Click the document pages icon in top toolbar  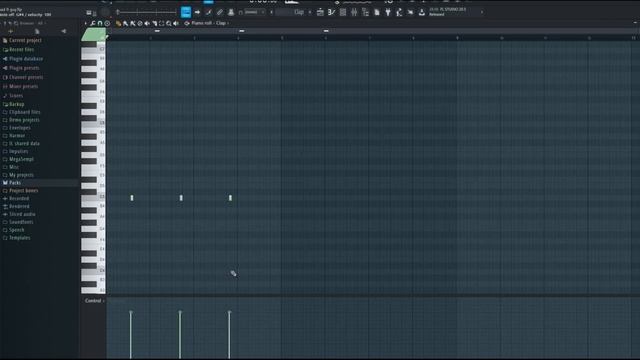coord(377,12)
